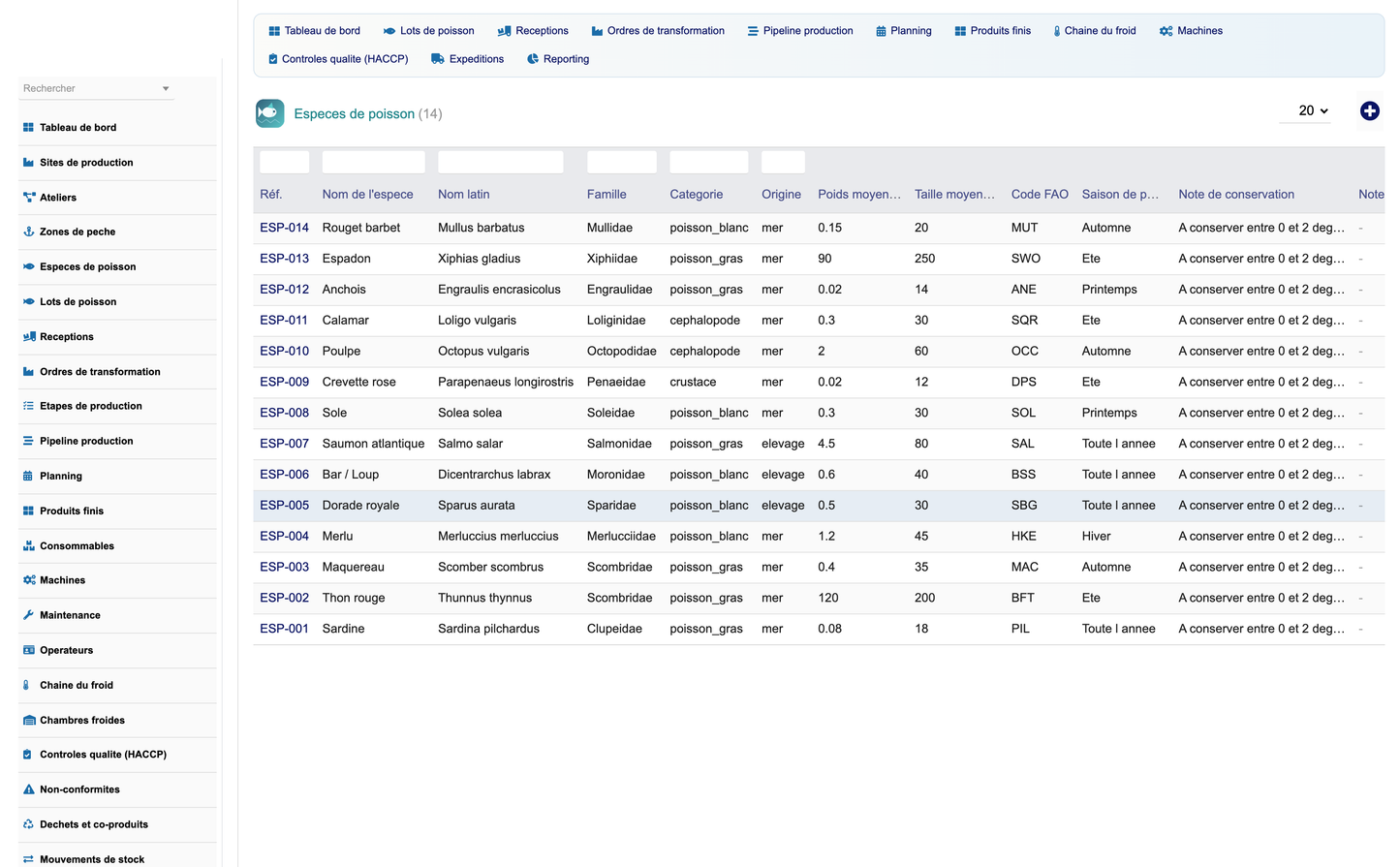Click the Famille column filter box
Viewport: 1400px width, 867px height.
621,162
